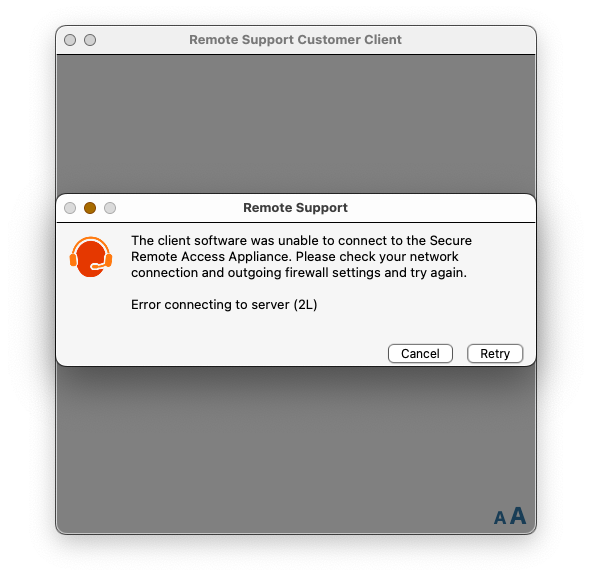The width and height of the screenshot is (592, 576).
Task: Increase text size with large A icon
Action: pyautogui.click(x=518, y=516)
